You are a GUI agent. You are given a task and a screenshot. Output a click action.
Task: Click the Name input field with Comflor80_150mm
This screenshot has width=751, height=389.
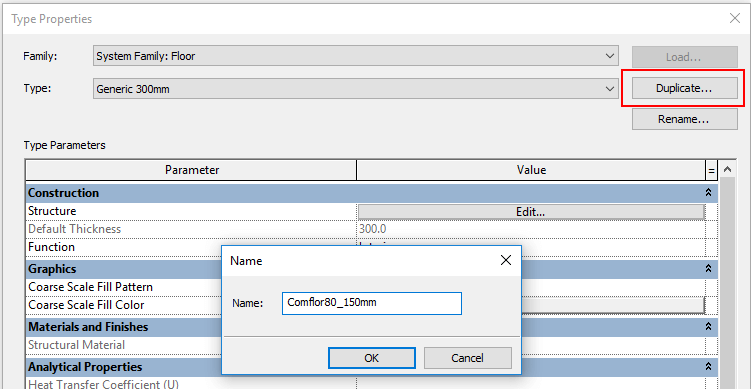[372, 303]
